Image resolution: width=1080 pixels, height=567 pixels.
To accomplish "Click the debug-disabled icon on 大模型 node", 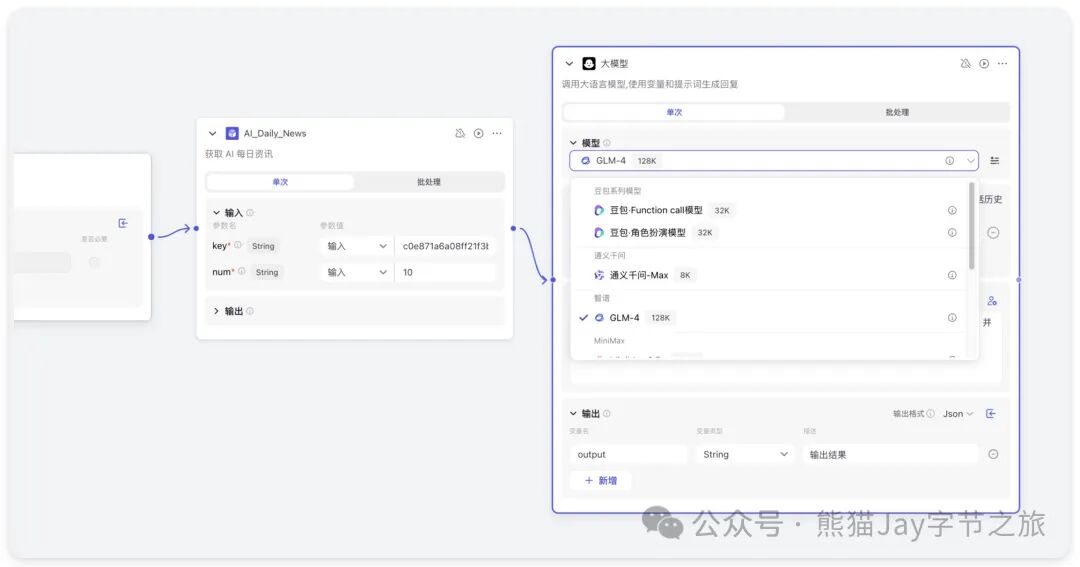I will pos(965,63).
